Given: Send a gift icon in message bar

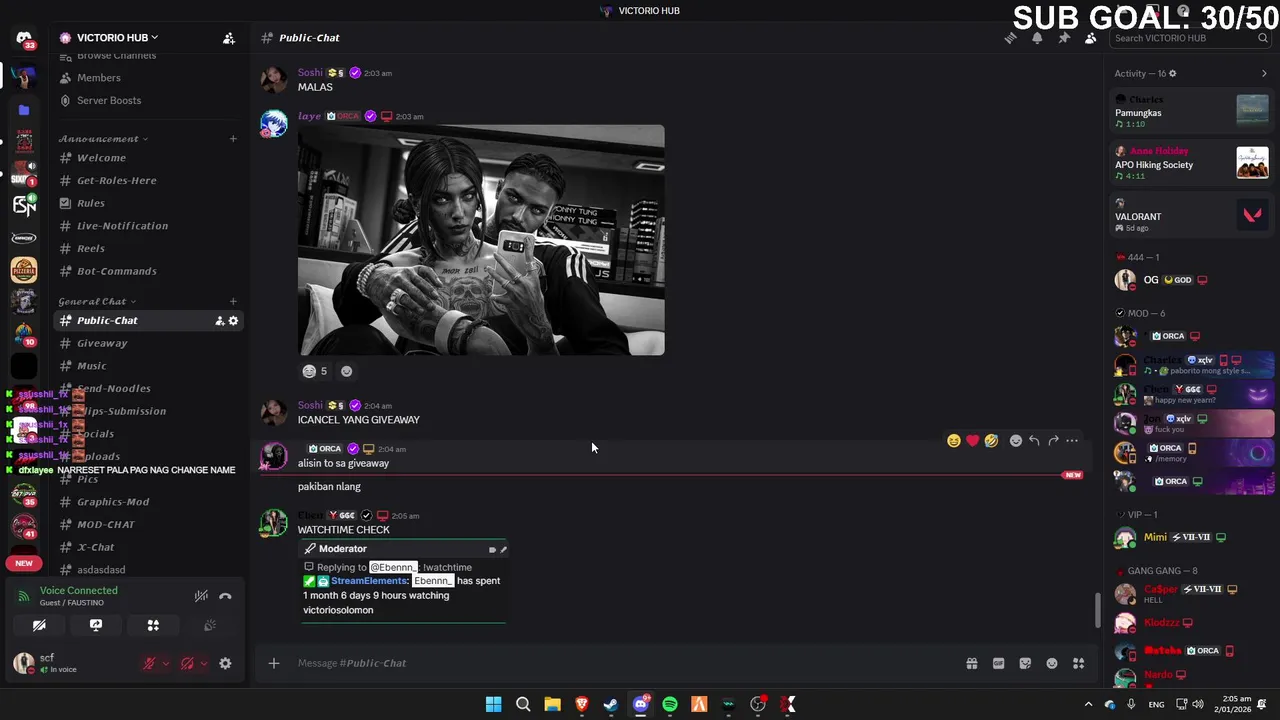Looking at the screenshot, I should [x=971, y=663].
